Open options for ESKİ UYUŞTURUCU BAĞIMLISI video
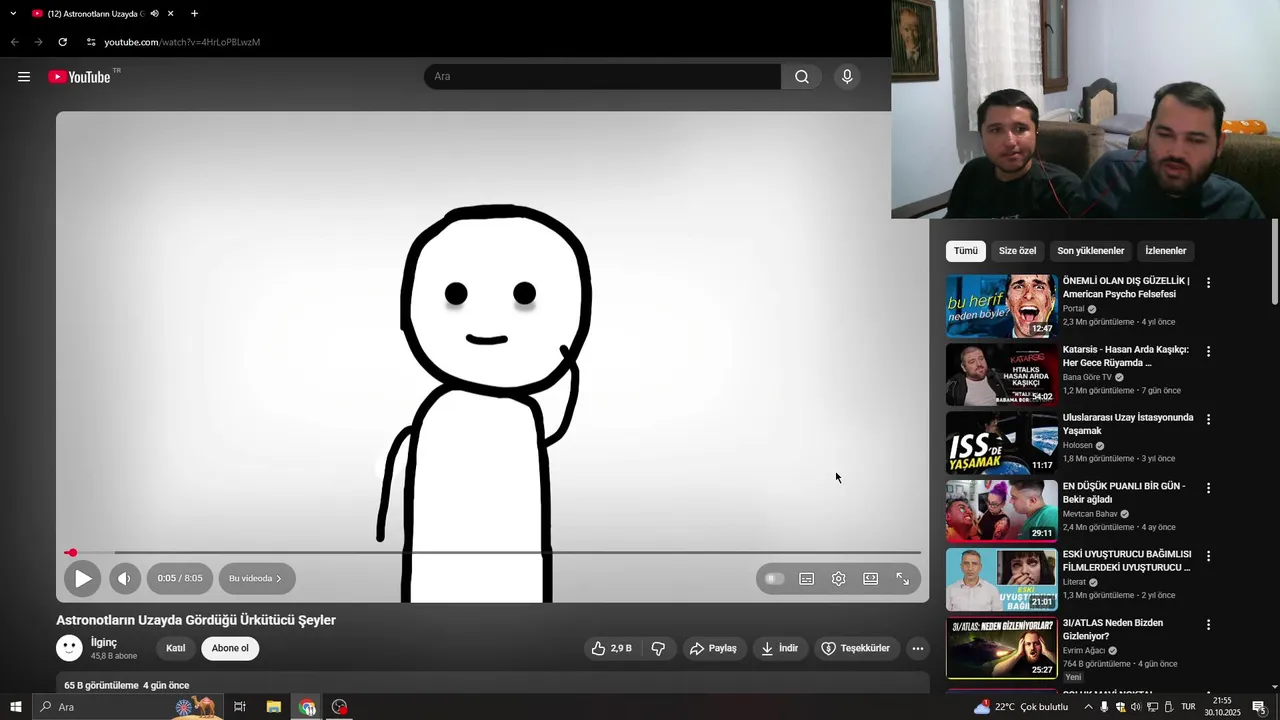 pos(1208,556)
